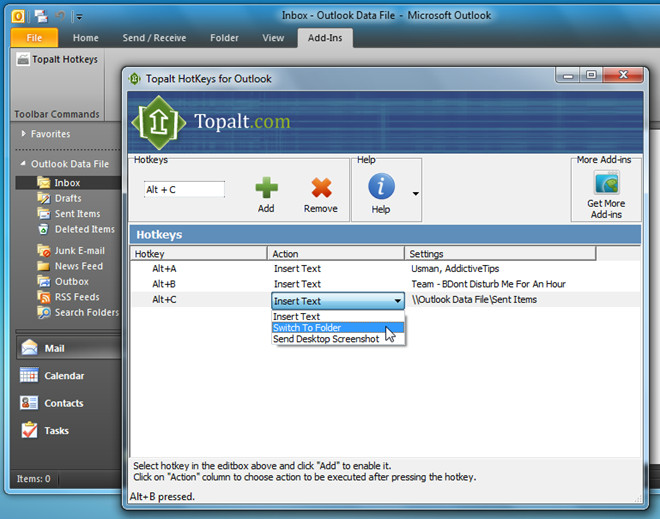This screenshot has height=519, width=660.
Task: Collapse the Outlook Data File tree
Action: pos(23,163)
